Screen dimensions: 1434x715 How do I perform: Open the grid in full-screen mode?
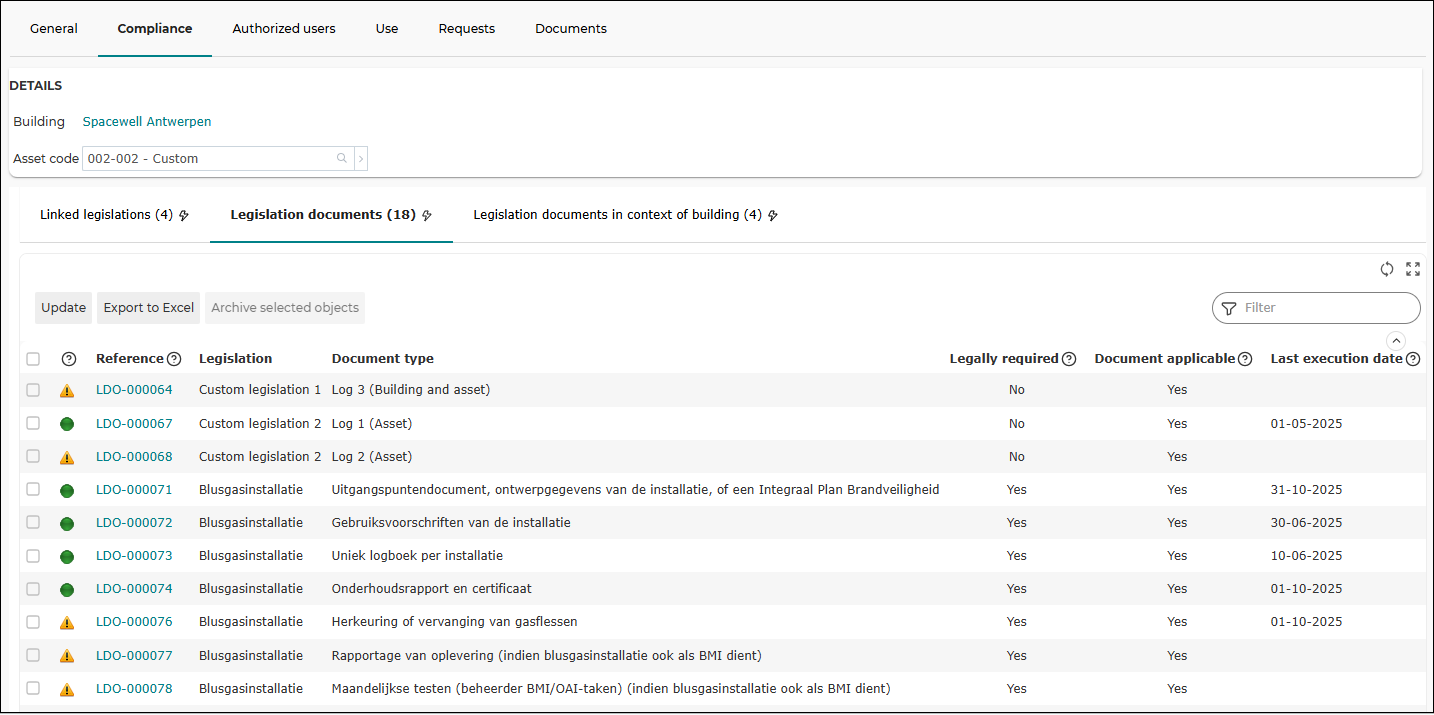point(1413,269)
